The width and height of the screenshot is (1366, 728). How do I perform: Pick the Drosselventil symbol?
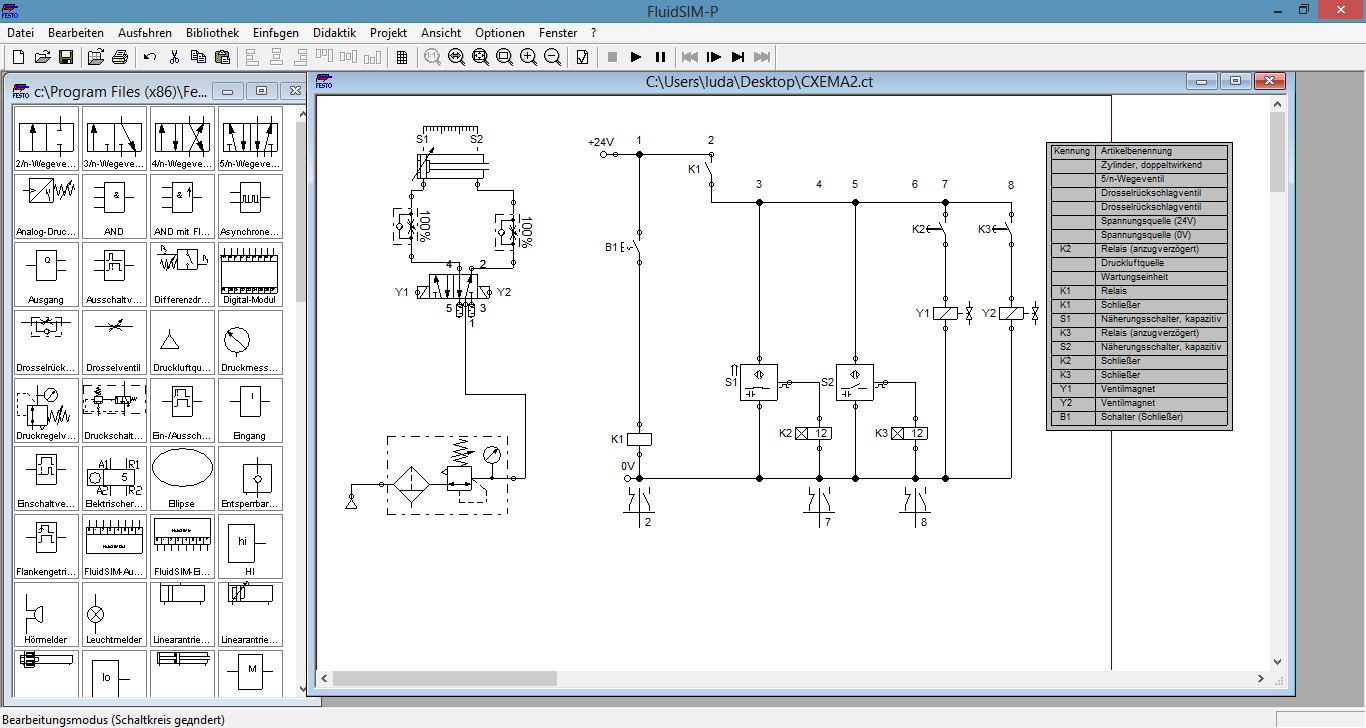point(114,342)
